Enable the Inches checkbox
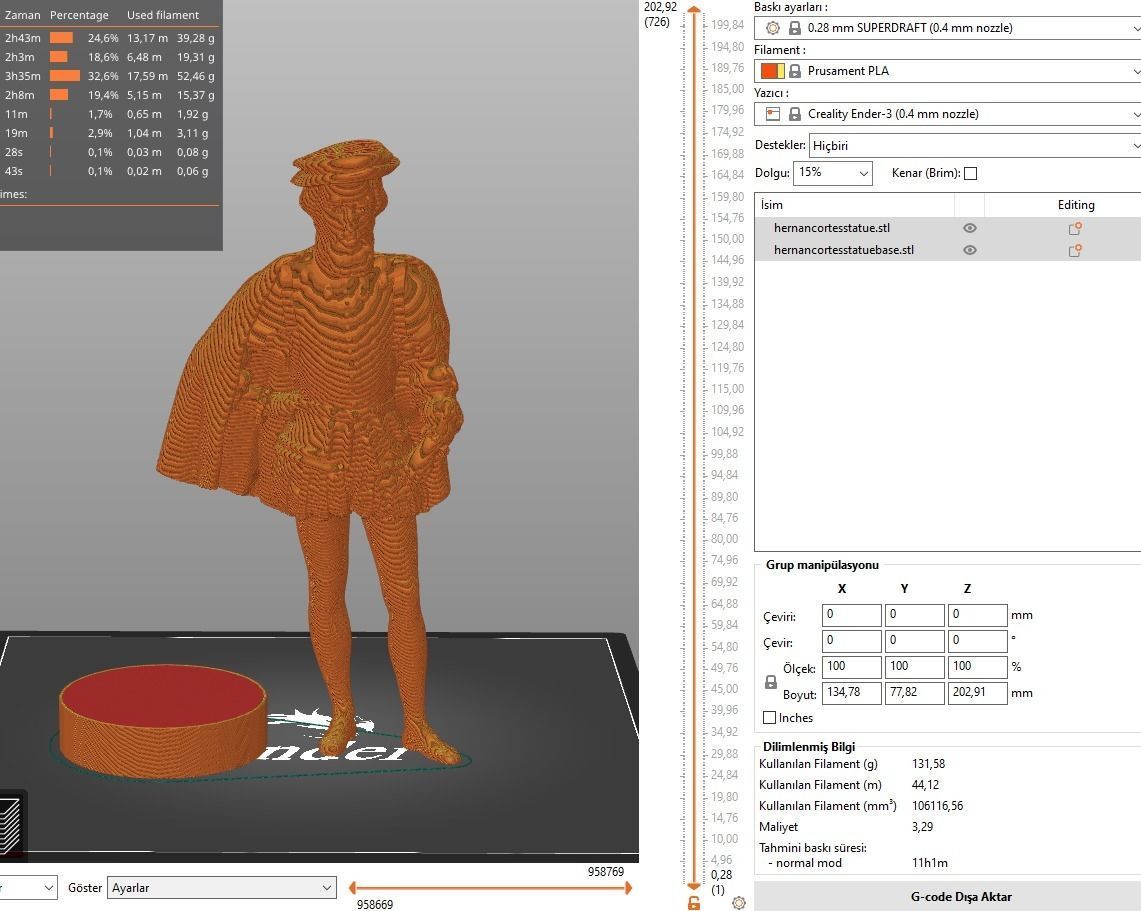Image resolution: width=1141 pixels, height=911 pixels. (x=769, y=717)
